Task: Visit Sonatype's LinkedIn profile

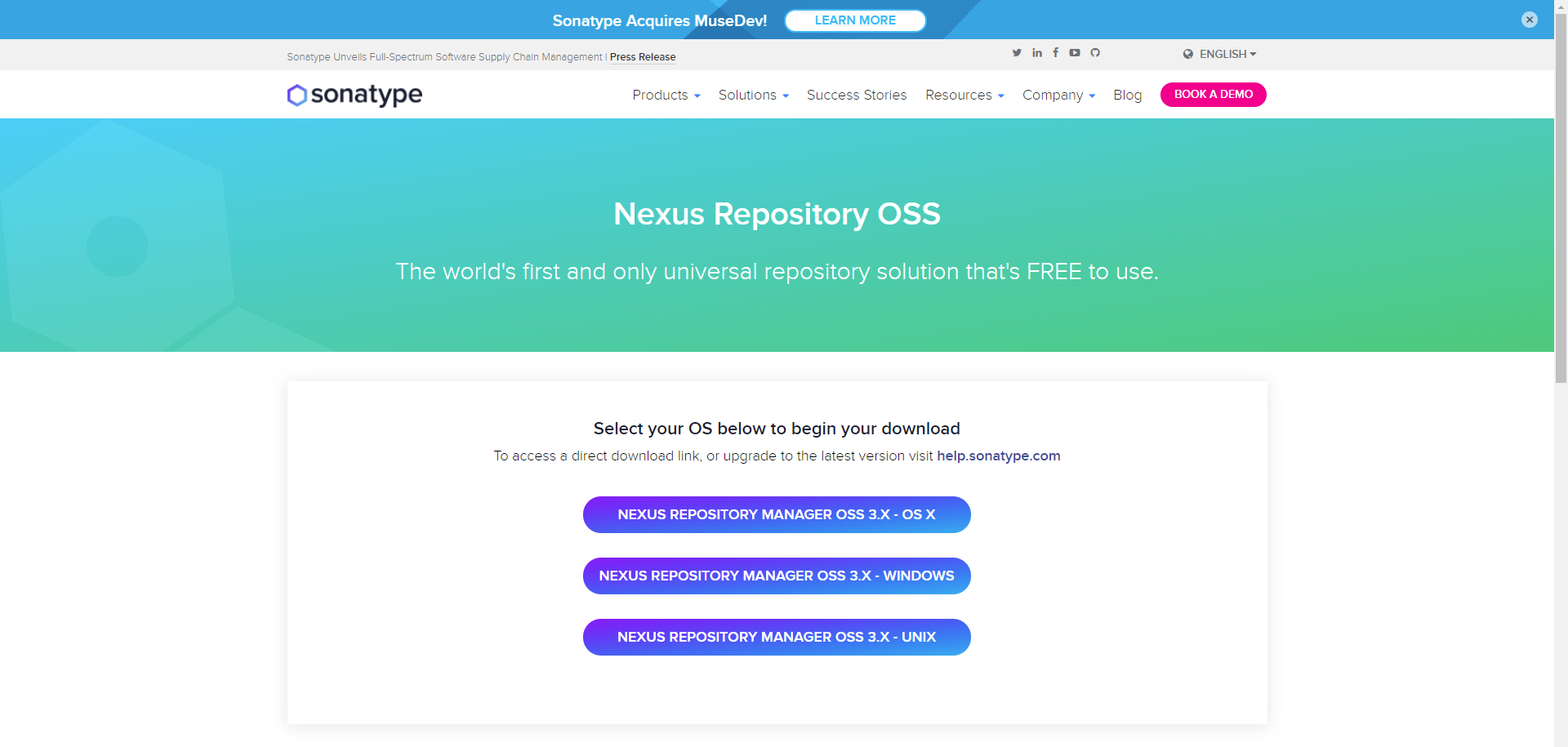Action: tap(1036, 53)
